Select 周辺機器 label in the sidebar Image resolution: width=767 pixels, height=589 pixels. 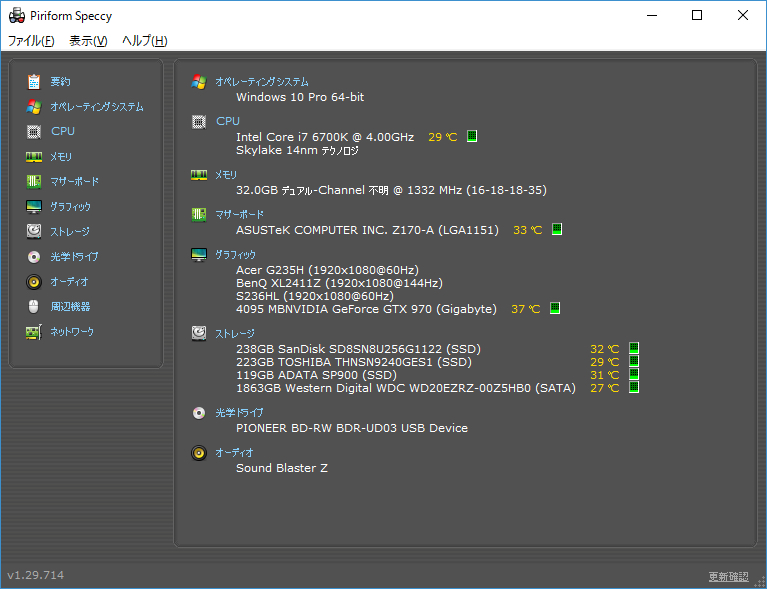(x=70, y=307)
